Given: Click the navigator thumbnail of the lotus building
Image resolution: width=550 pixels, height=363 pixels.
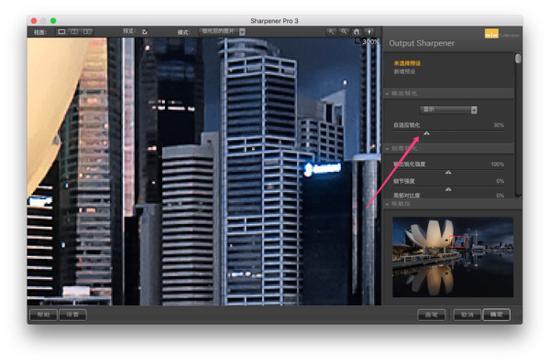Looking at the screenshot, I should (x=452, y=257).
